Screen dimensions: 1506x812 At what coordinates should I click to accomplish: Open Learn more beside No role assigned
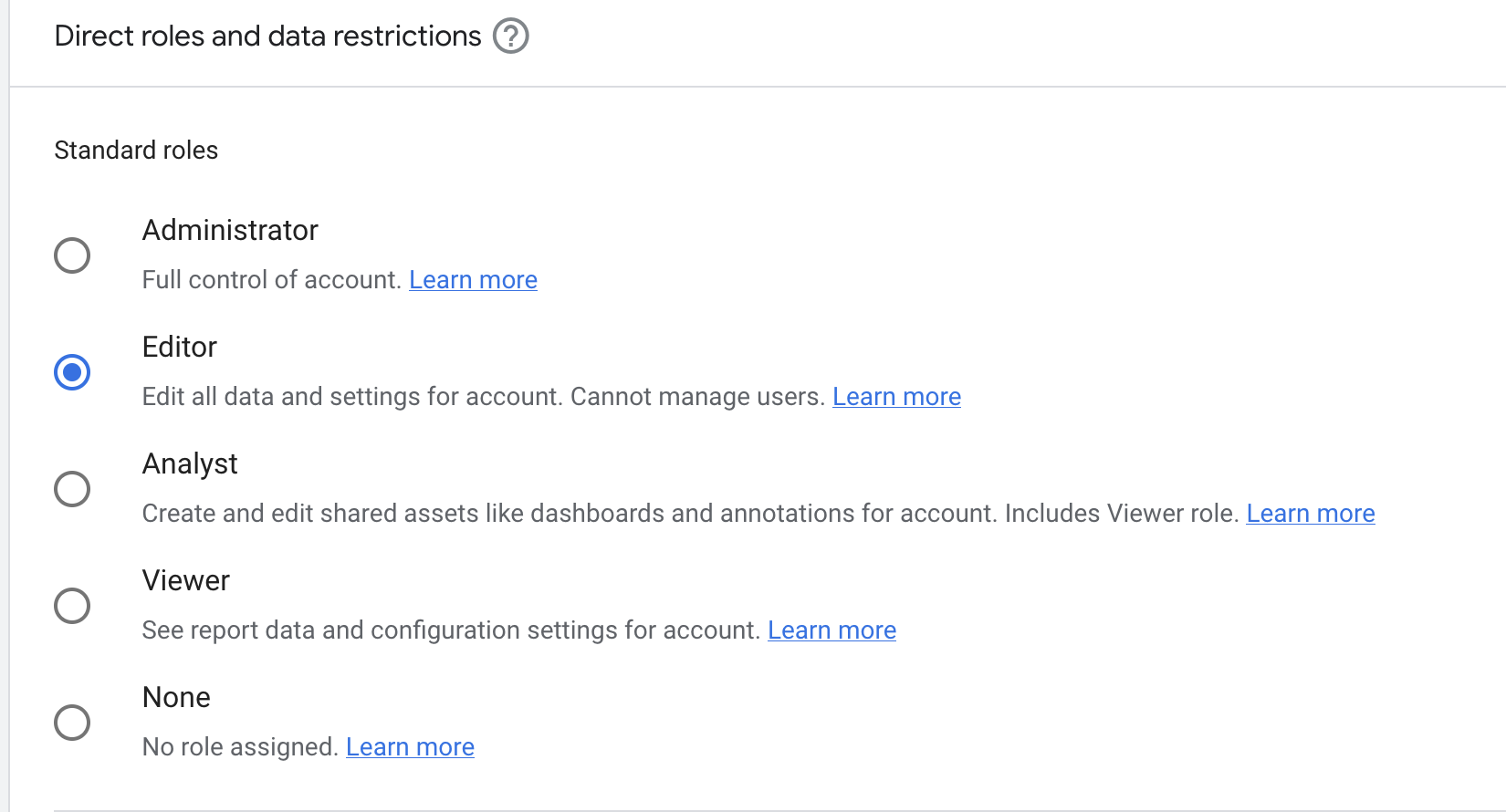410,747
